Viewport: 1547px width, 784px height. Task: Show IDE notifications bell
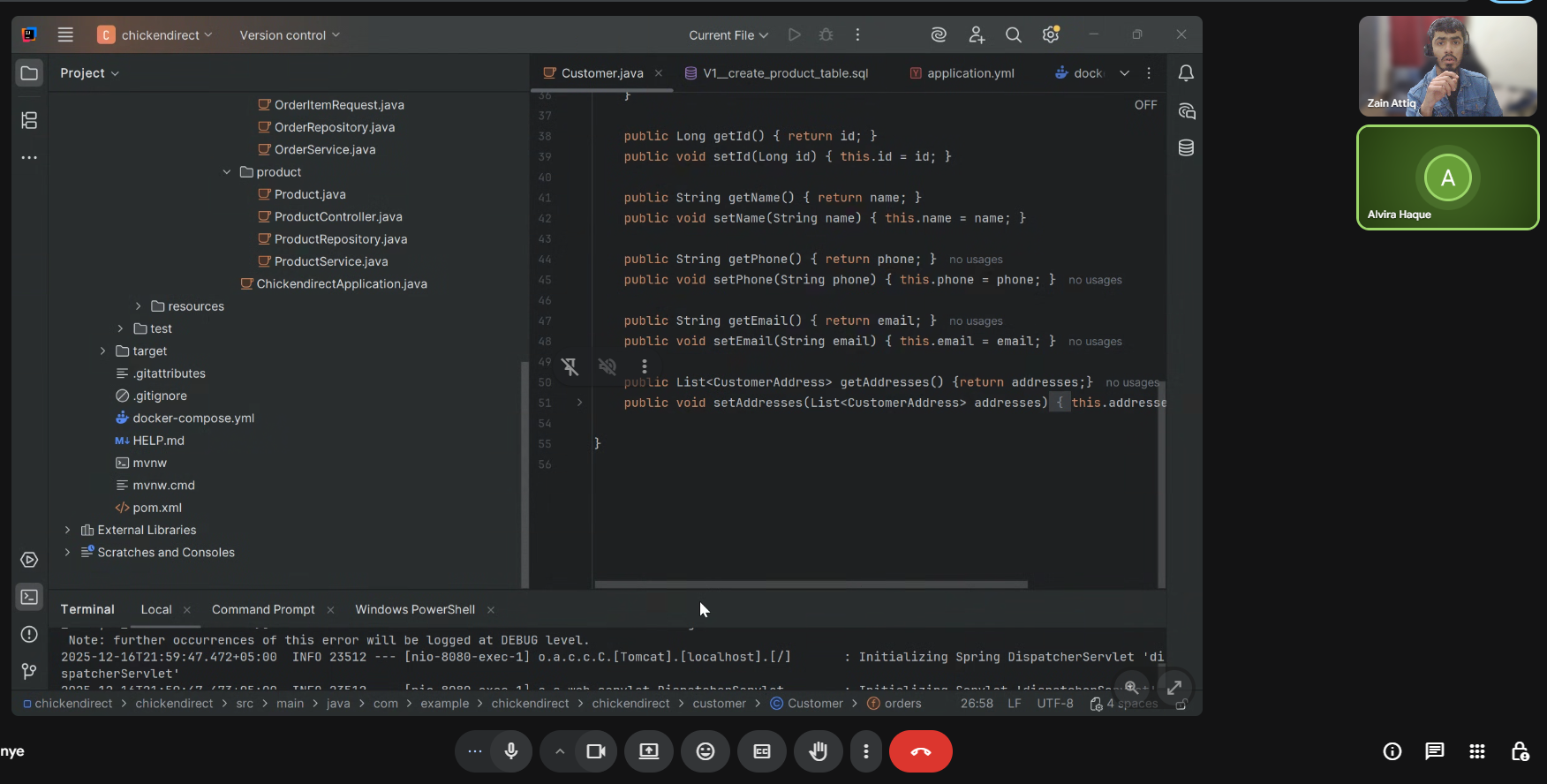[x=1186, y=73]
